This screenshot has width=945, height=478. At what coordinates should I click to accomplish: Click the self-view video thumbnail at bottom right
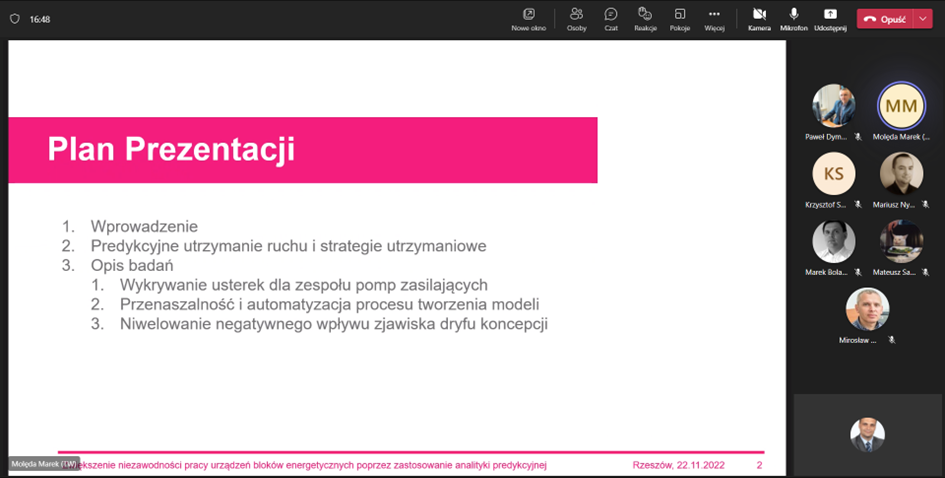[x=867, y=434]
